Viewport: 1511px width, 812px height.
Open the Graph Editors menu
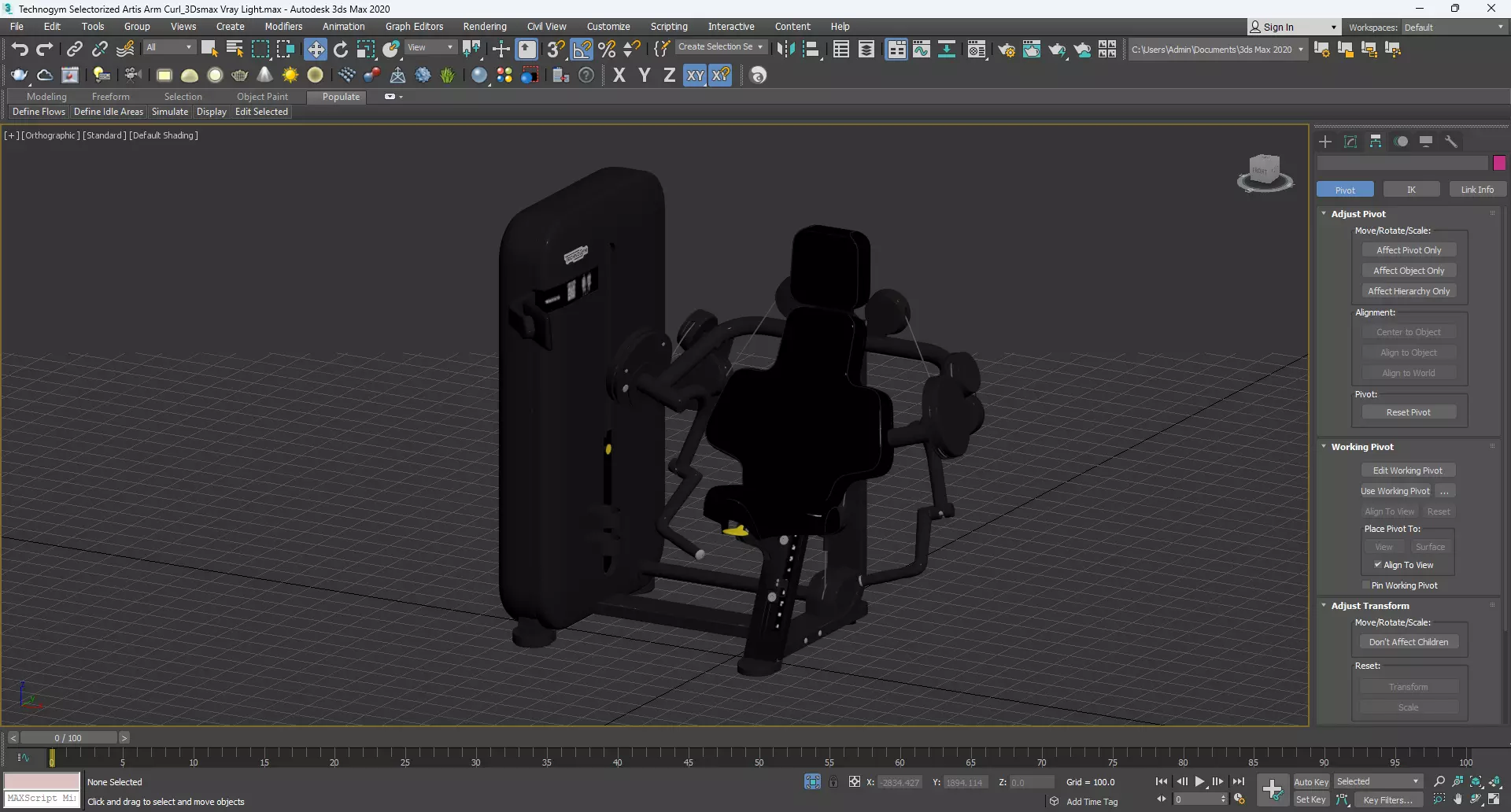414,27
